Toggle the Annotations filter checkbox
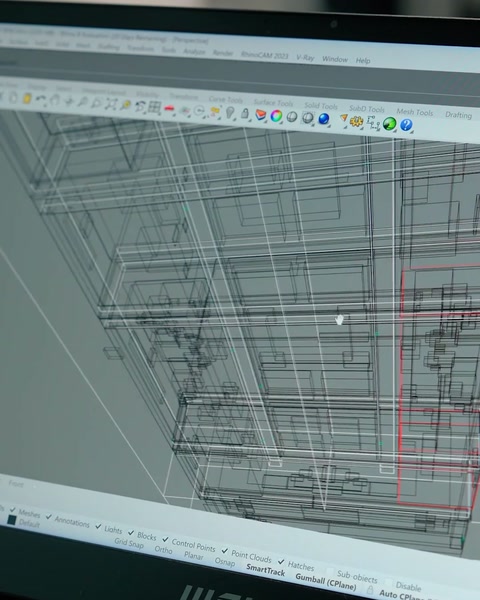The height and width of the screenshot is (600, 480). (x=49, y=517)
